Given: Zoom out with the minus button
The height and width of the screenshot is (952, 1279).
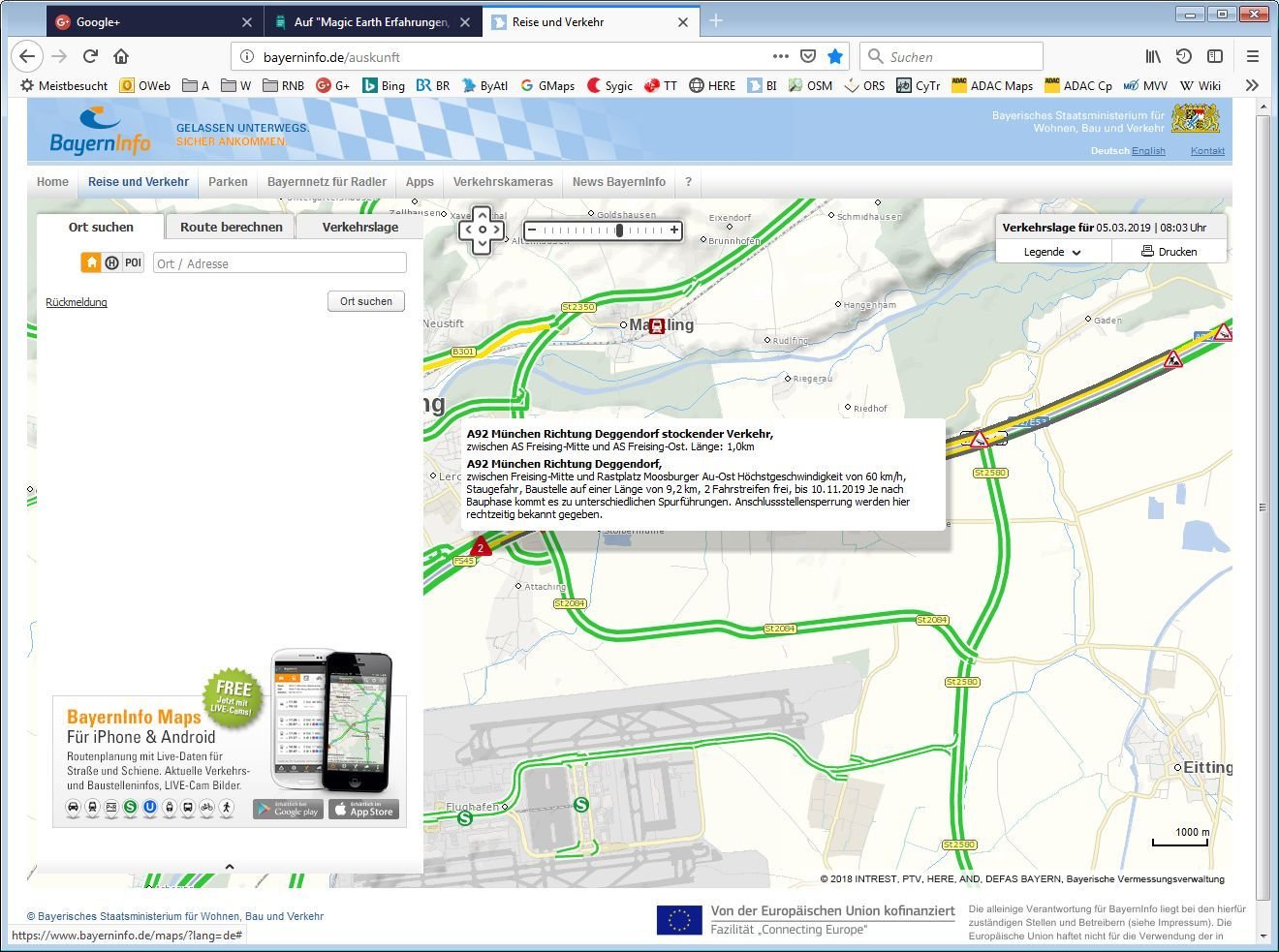Looking at the screenshot, I should [531, 230].
